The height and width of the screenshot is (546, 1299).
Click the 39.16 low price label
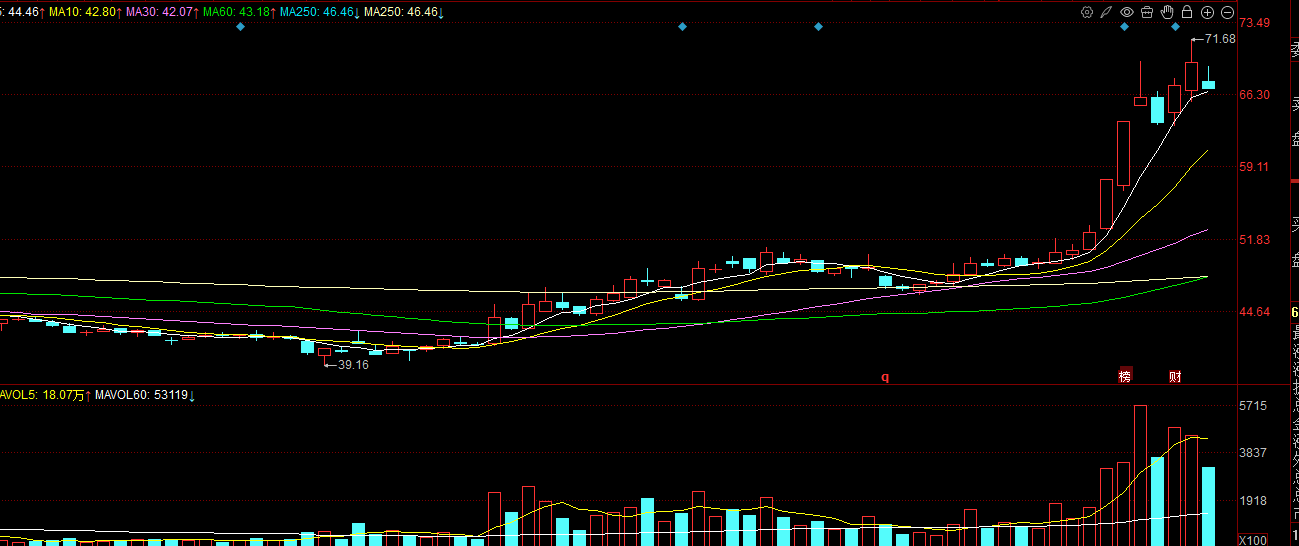point(353,365)
